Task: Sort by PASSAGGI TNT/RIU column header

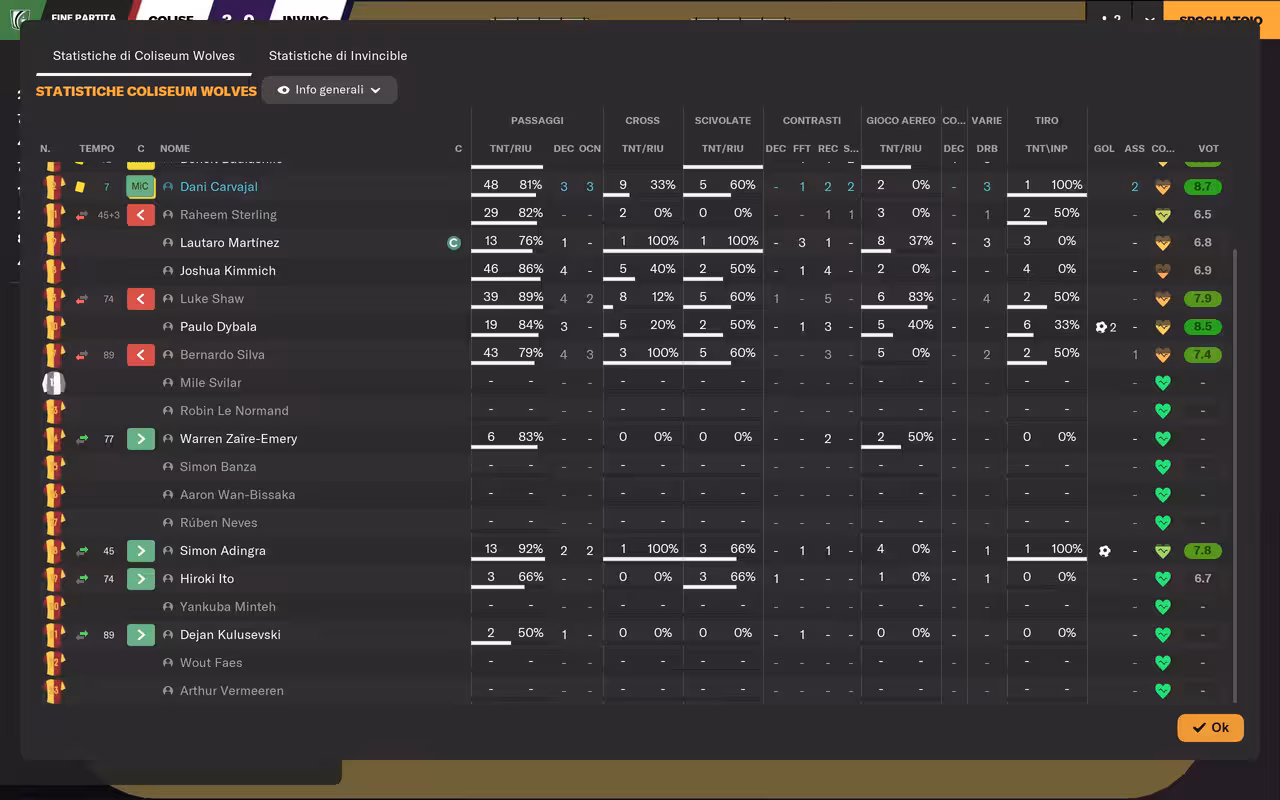Action: (x=510, y=148)
